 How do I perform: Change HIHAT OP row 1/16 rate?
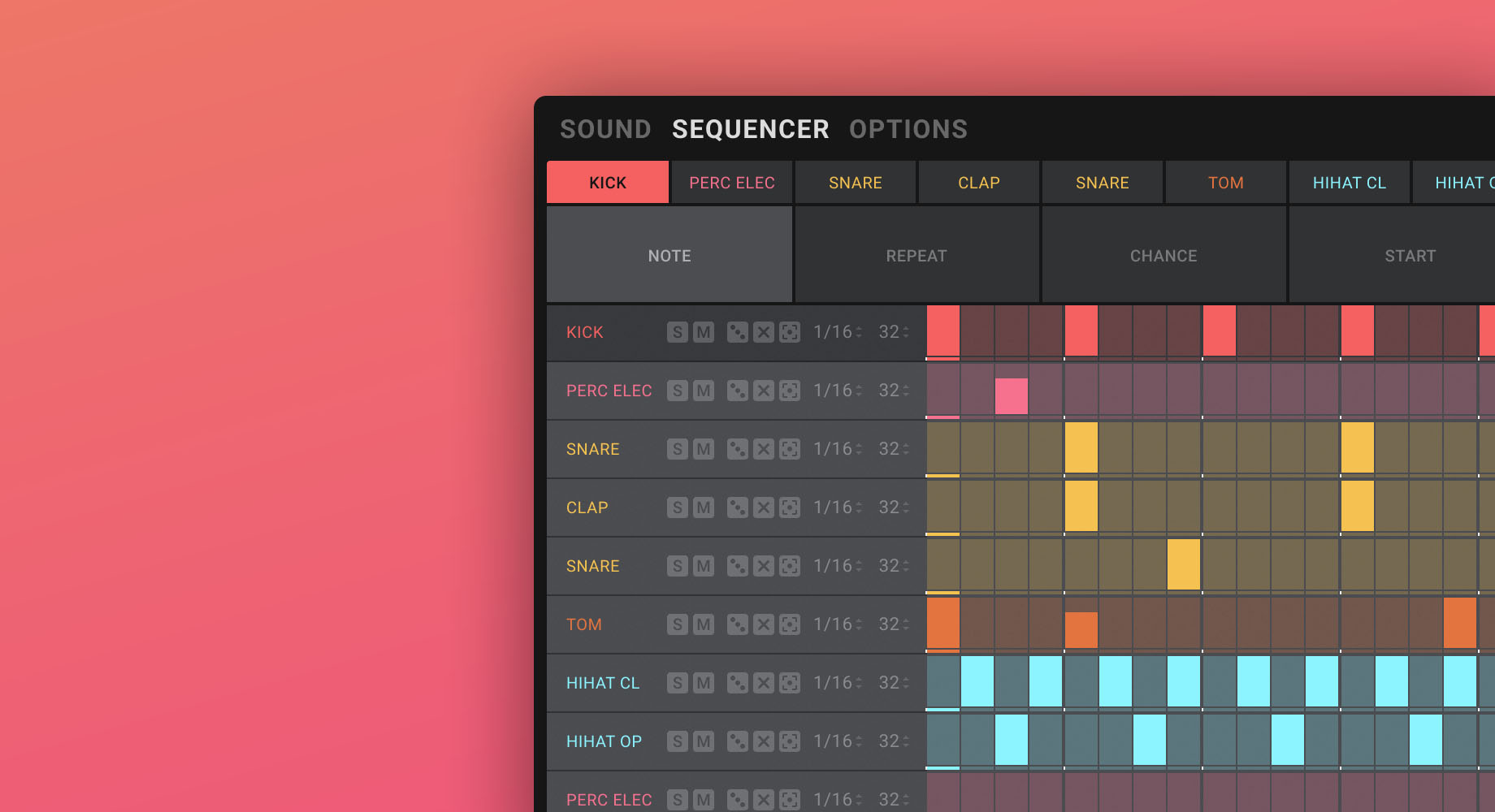838,741
